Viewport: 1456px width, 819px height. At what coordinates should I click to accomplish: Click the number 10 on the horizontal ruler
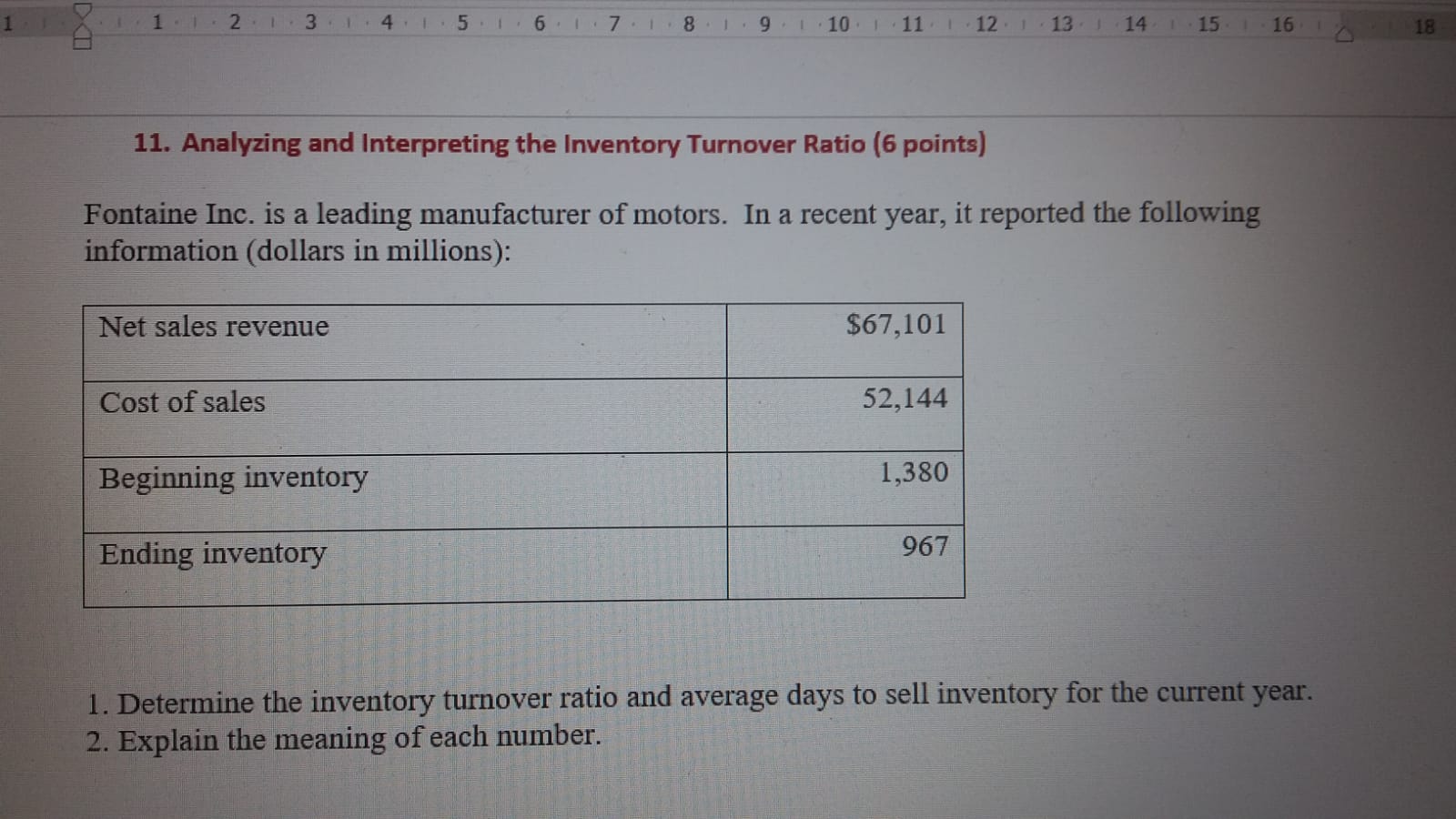(838, 25)
